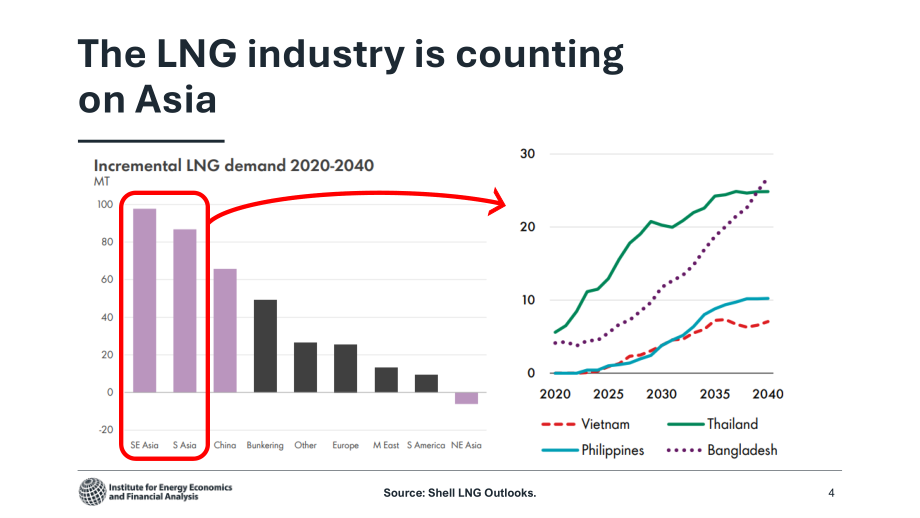Click the 'Bunkering' axis label
Viewport: 920px width, 518px height.
pos(265,445)
